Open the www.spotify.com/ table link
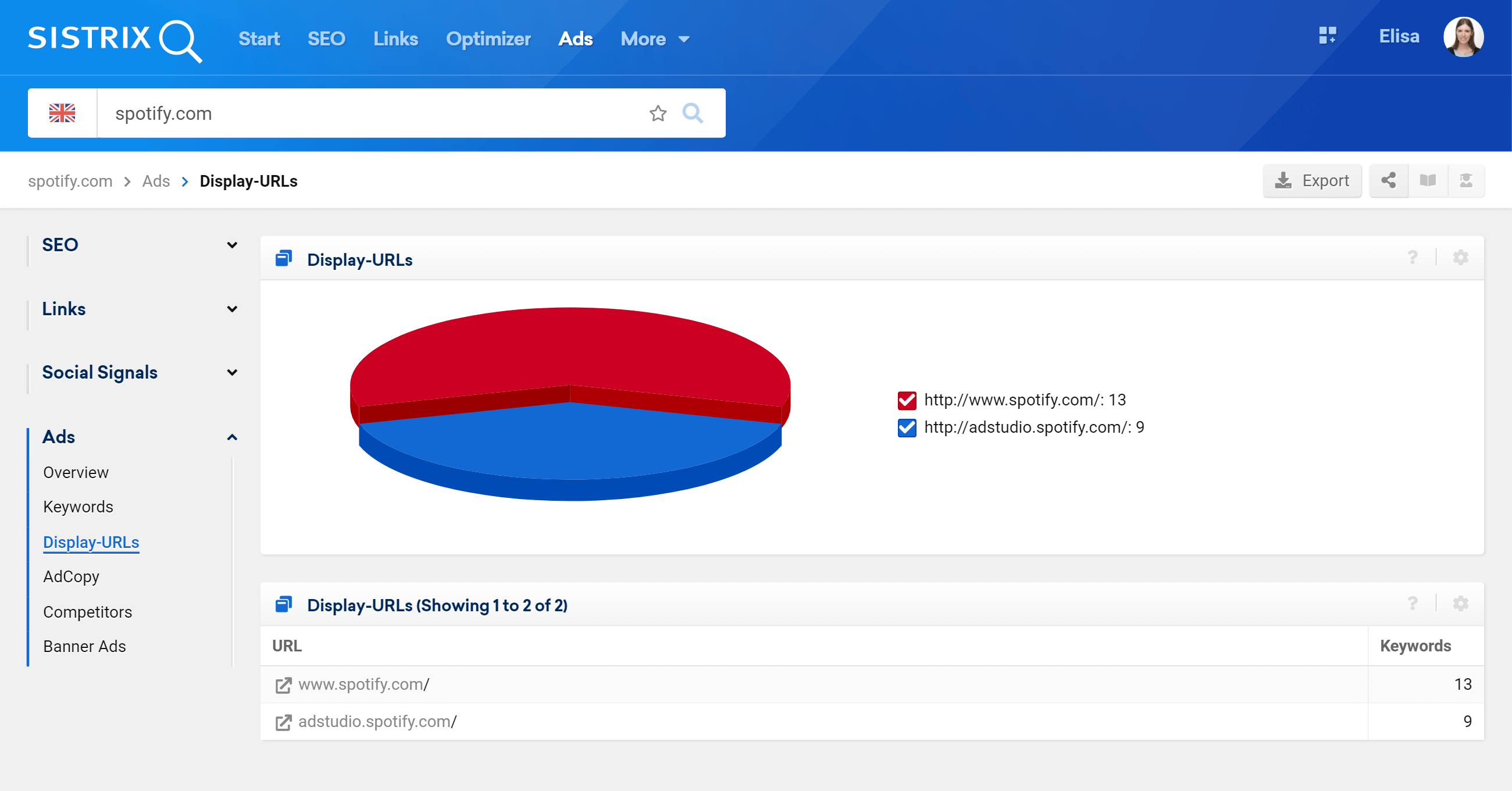1512x791 pixels. coord(363,684)
